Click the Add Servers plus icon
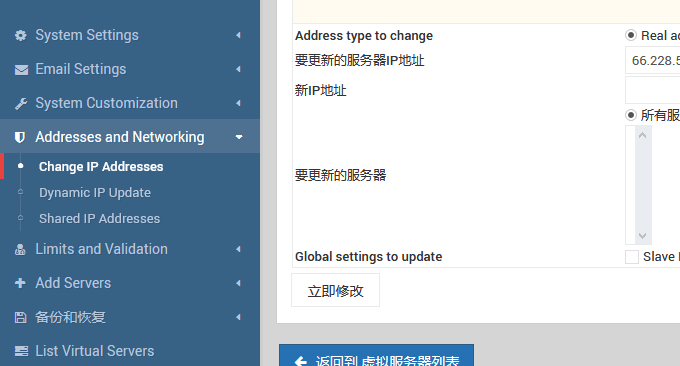The height and width of the screenshot is (366, 680). (x=20, y=283)
